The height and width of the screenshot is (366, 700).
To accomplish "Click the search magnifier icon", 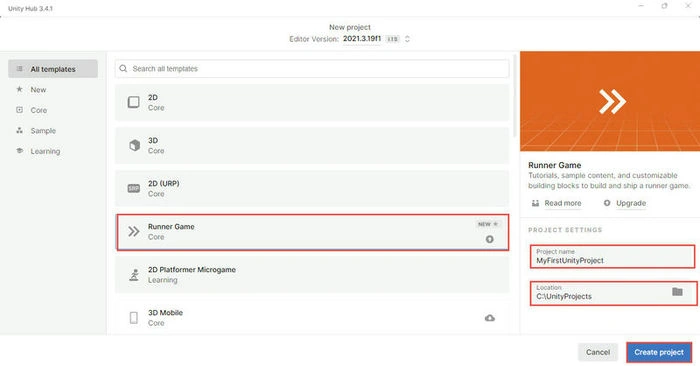I will tap(123, 69).
